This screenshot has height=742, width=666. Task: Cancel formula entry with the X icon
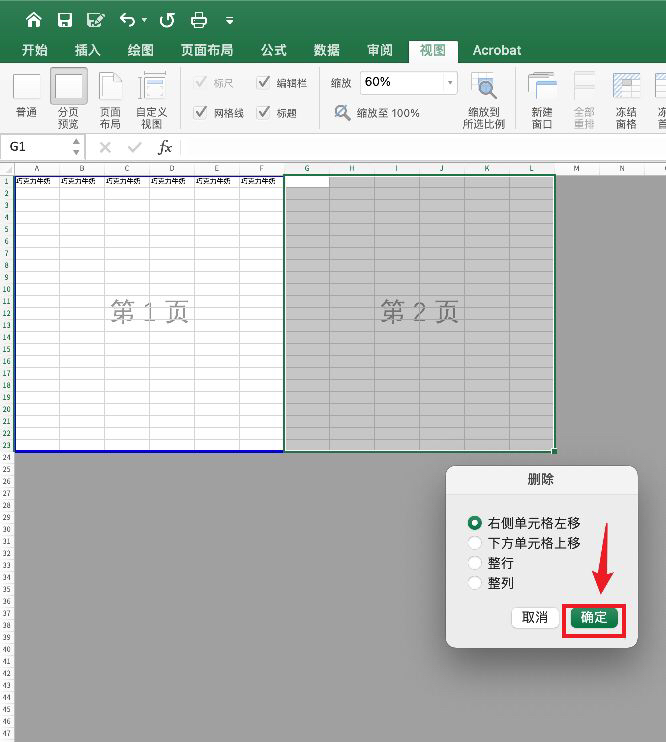(105, 148)
